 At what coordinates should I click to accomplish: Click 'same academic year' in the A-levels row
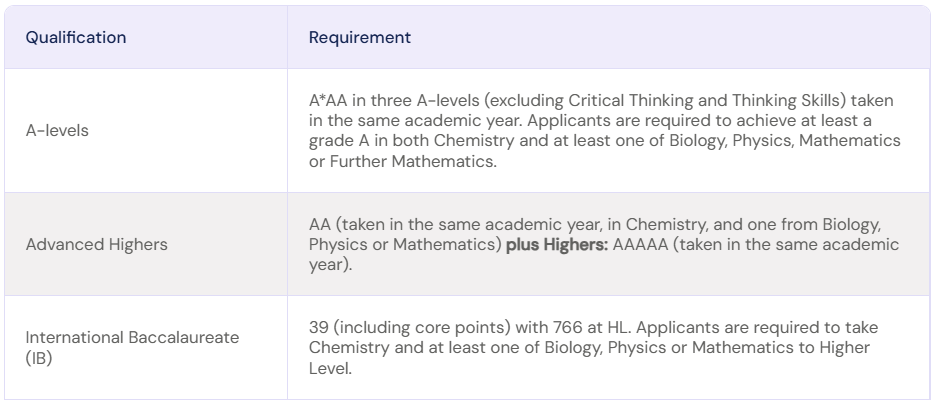[x=441, y=120]
